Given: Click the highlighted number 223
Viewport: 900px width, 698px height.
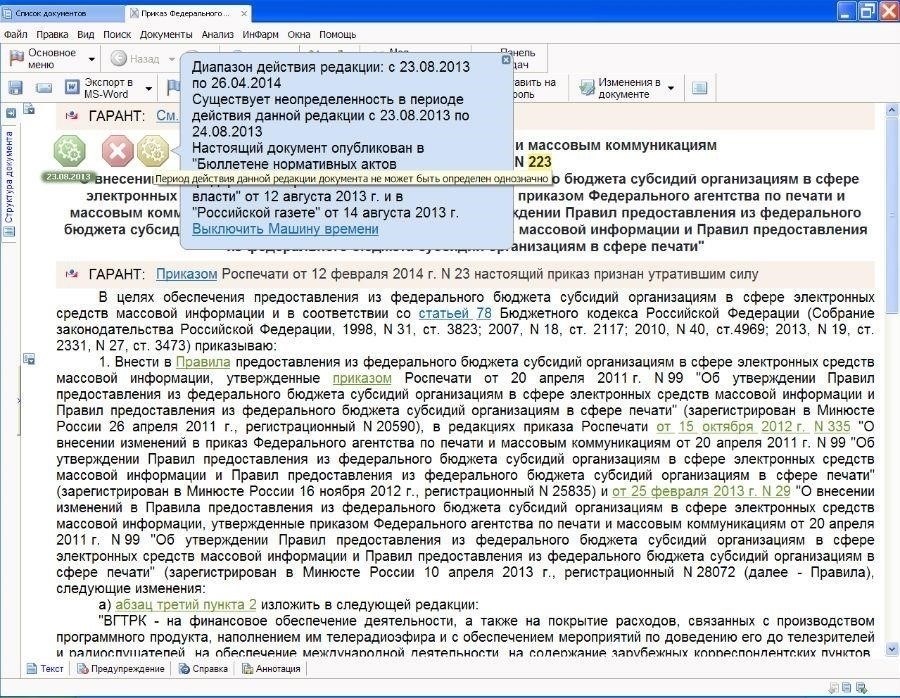Looking at the screenshot, I should (540, 162).
